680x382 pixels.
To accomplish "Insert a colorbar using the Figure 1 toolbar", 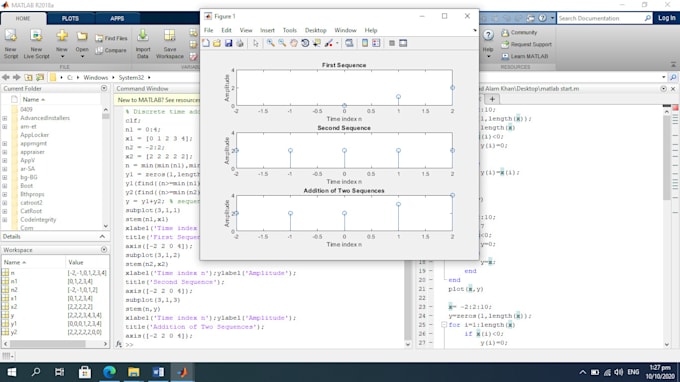I will 365,43.
